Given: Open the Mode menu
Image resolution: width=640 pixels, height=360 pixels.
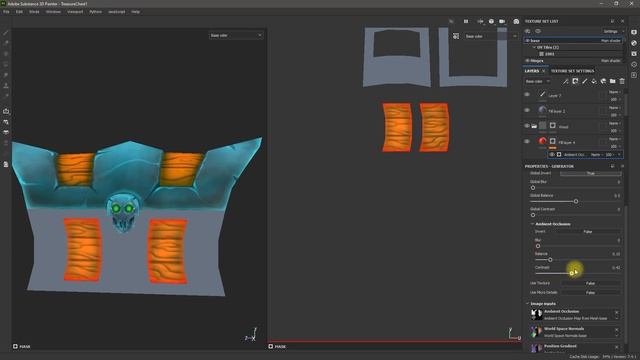Looking at the screenshot, I should tap(34, 12).
